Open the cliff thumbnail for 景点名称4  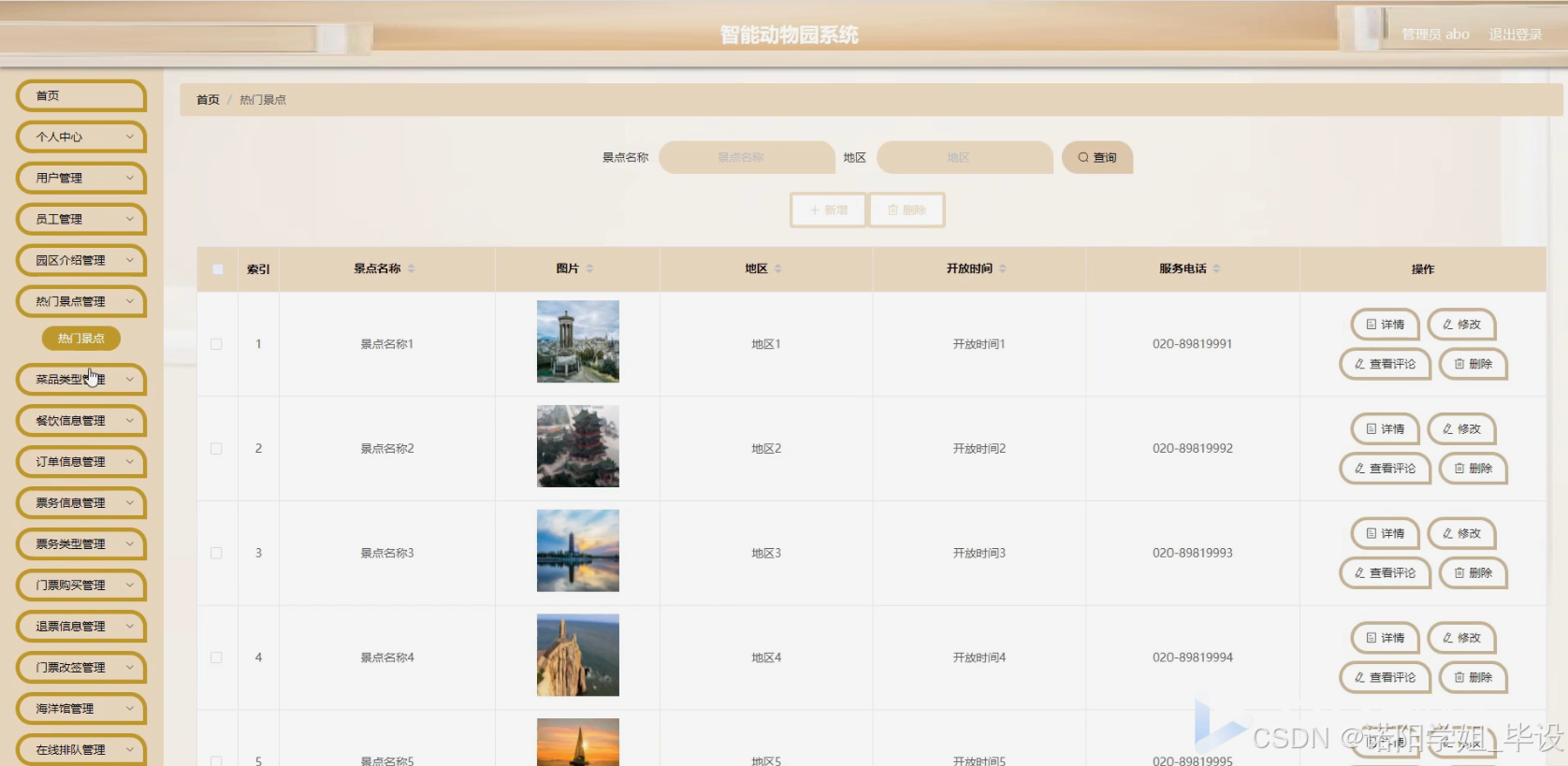(x=578, y=655)
